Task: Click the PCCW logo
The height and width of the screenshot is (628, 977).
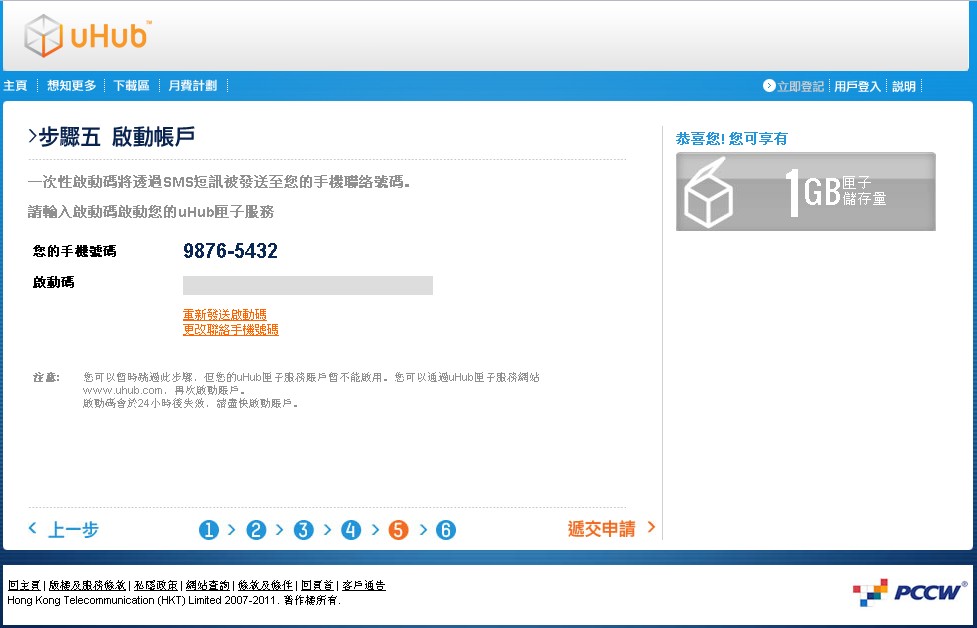Action: (x=910, y=592)
